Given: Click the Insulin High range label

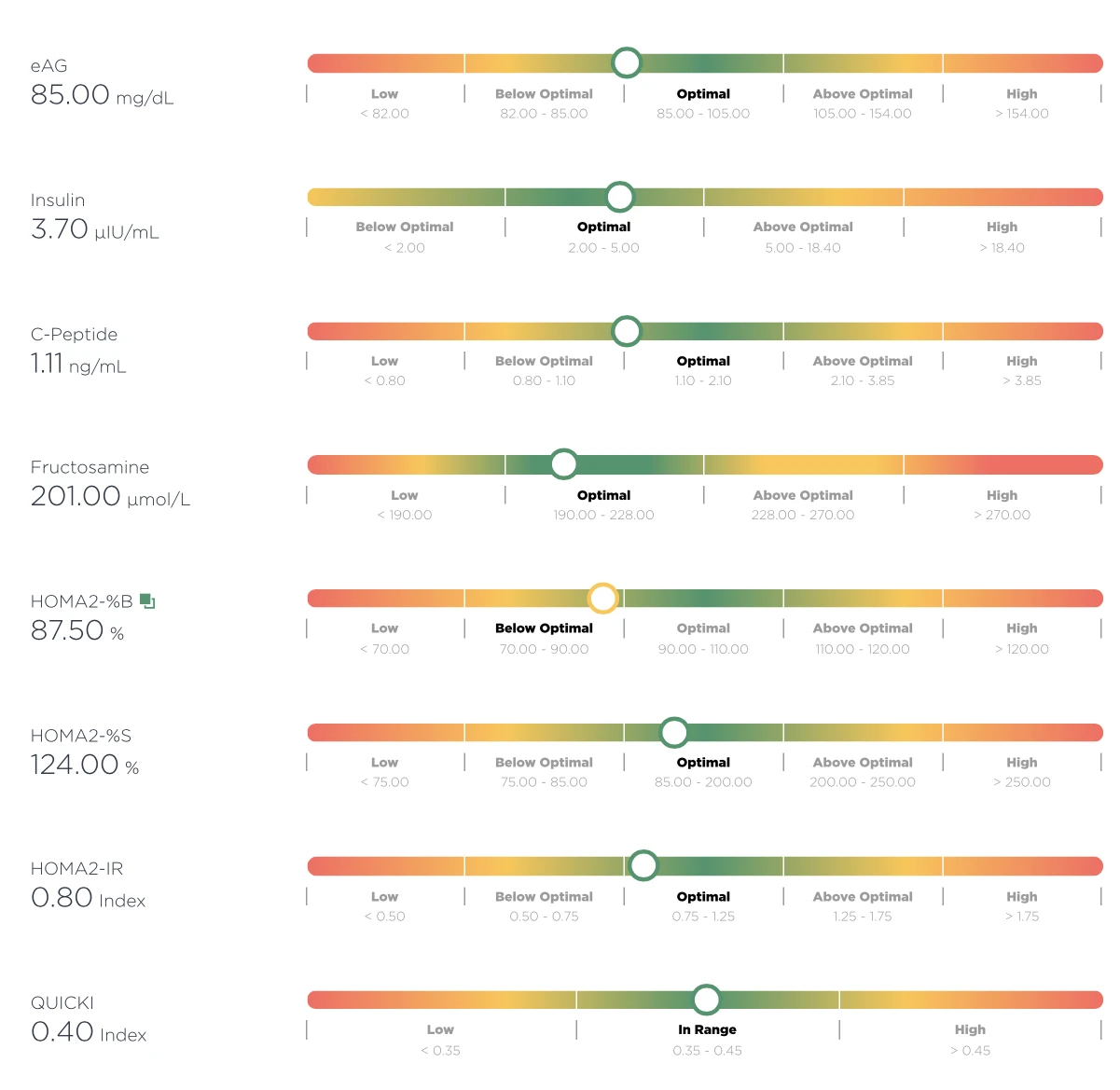Looking at the screenshot, I should 1002,227.
